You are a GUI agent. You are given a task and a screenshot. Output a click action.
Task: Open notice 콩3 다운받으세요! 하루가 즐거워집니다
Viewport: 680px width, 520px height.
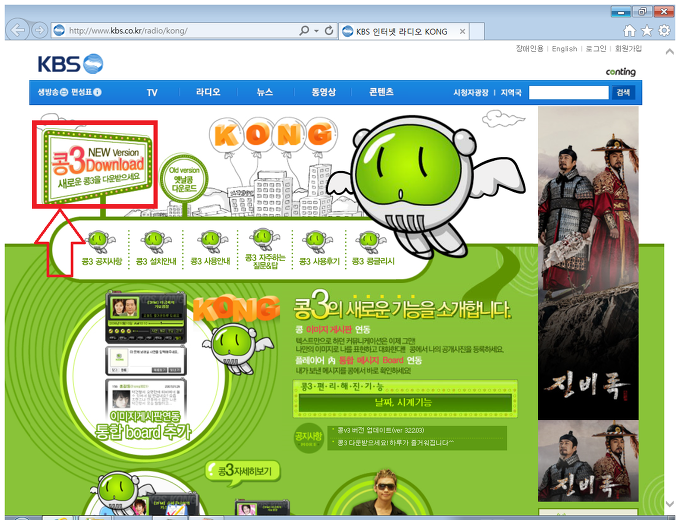click(396, 443)
